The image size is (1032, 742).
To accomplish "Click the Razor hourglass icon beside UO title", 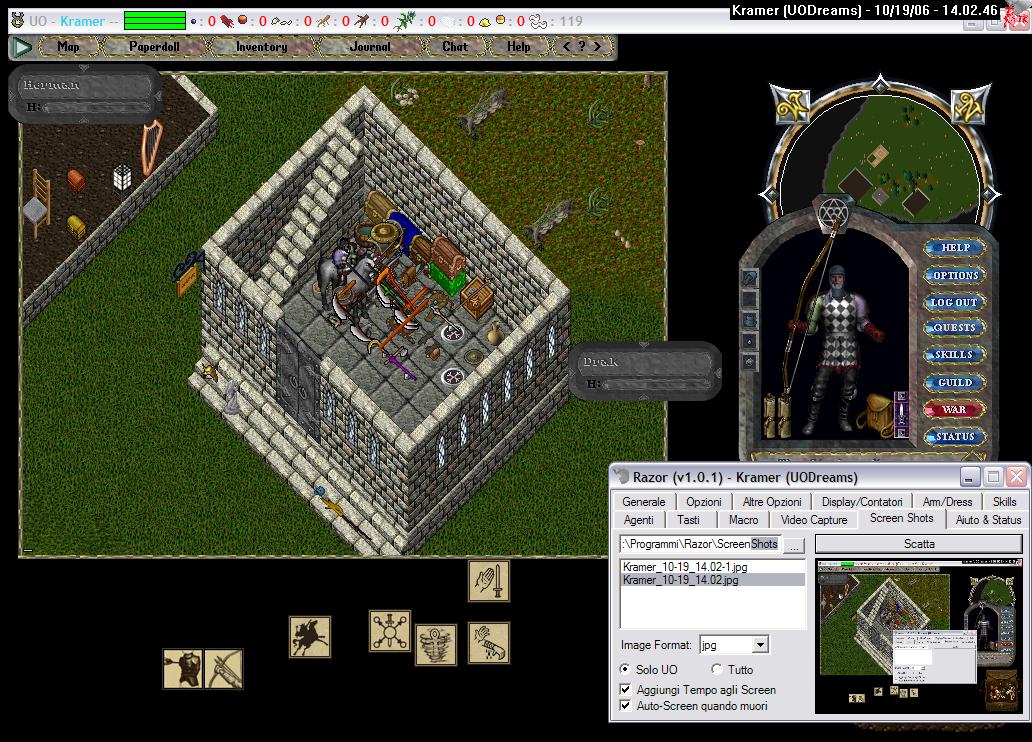I will (18, 20).
